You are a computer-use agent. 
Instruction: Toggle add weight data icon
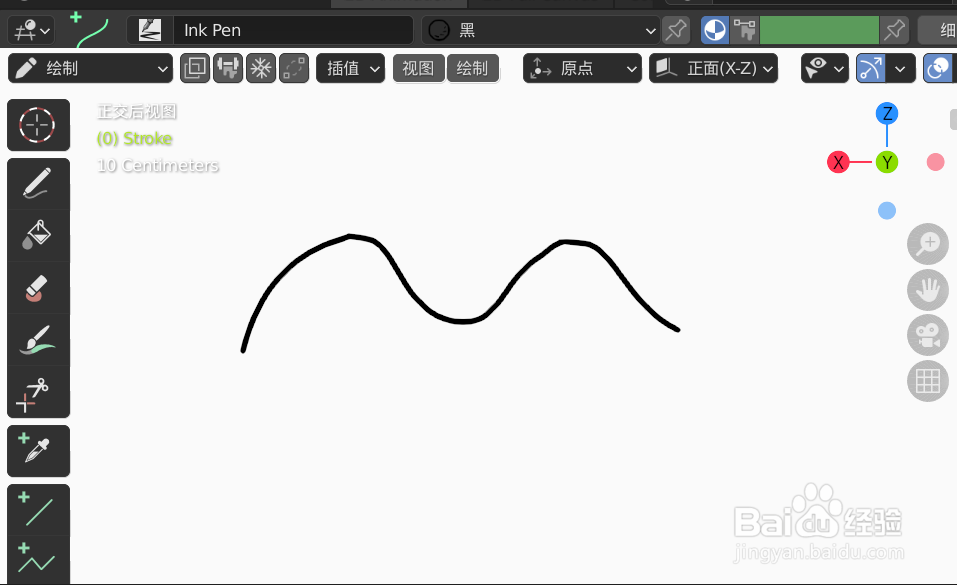[x=228, y=68]
